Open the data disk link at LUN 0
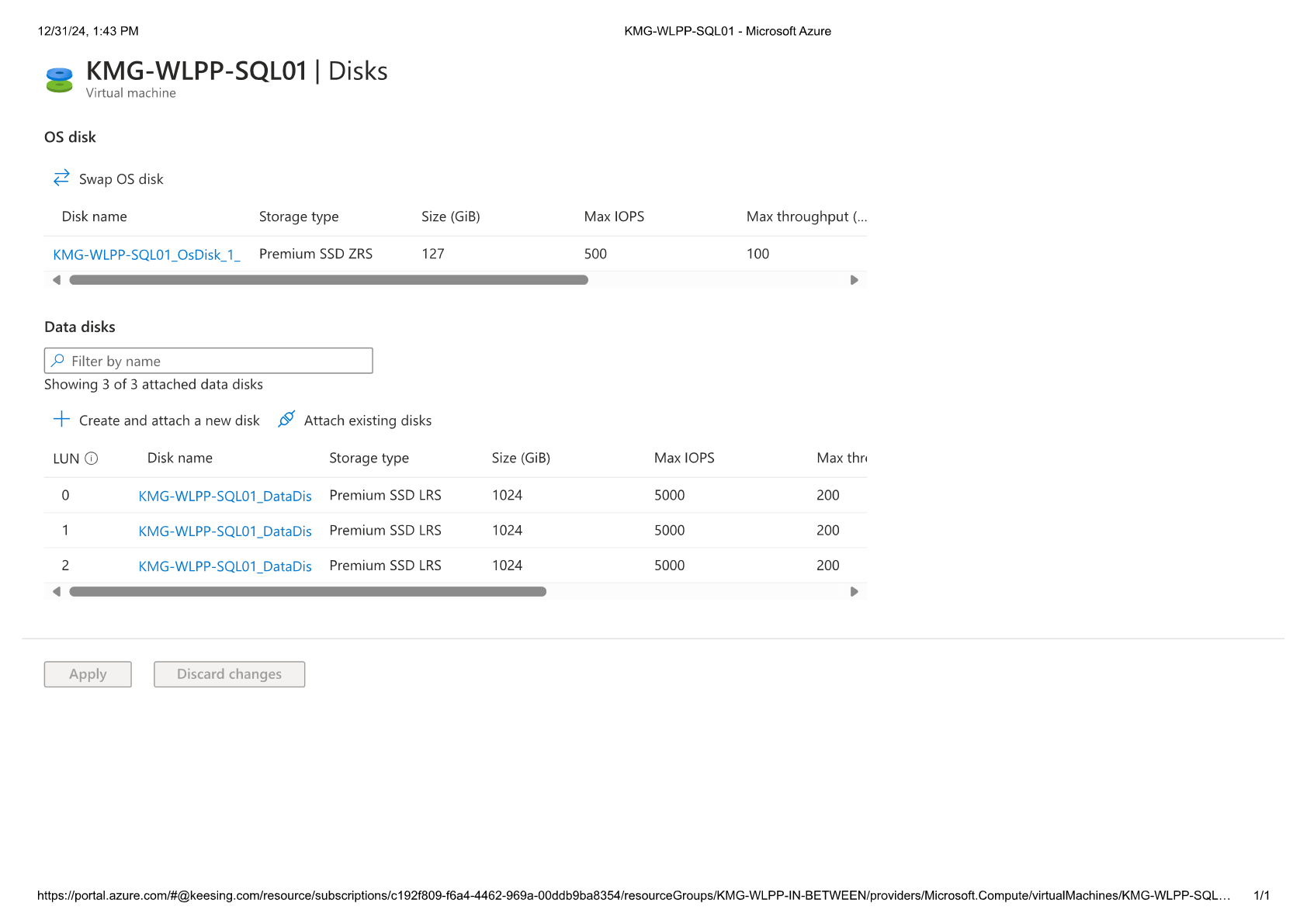The width and height of the screenshot is (1307, 924). click(x=225, y=496)
